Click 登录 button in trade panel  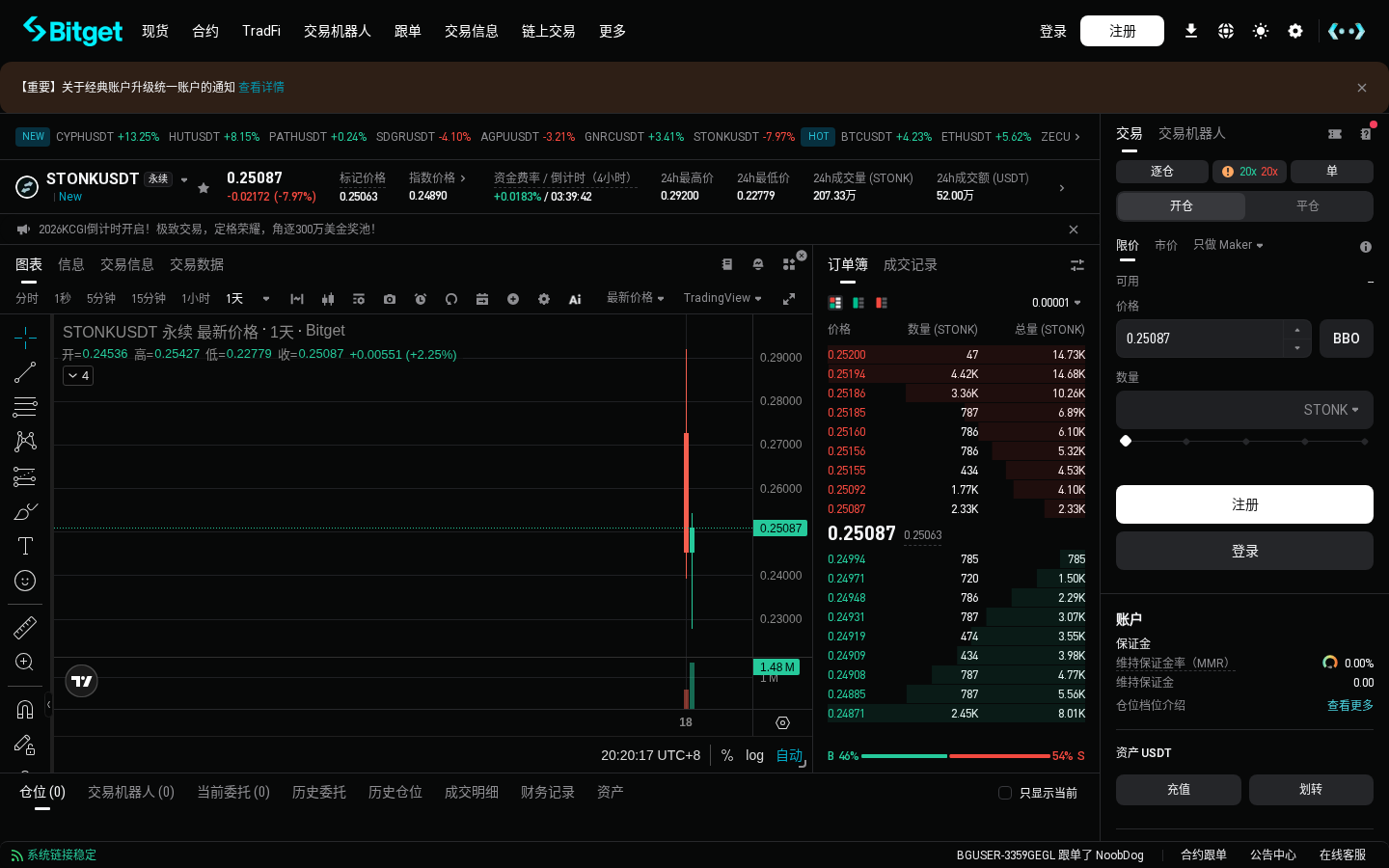coord(1244,551)
